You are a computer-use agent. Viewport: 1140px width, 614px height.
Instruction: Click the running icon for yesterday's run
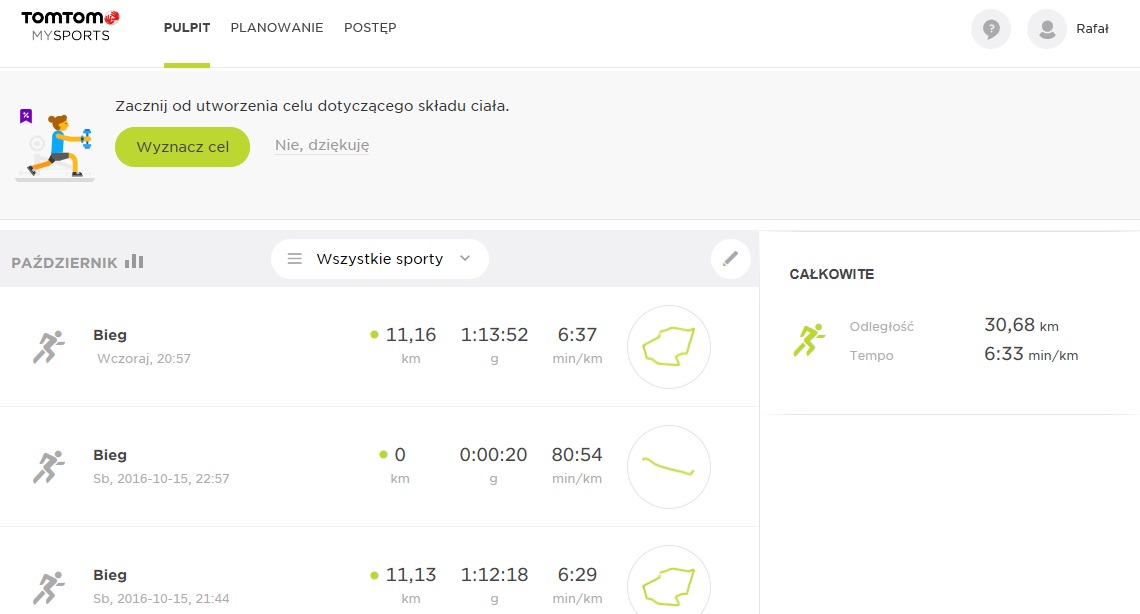pos(48,346)
